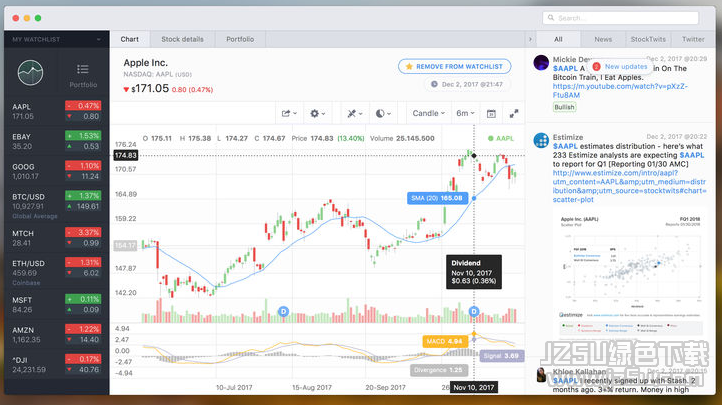The height and width of the screenshot is (405, 722).
Task: Toggle EBAY percent change badge +1.53%
Action: coord(82,136)
